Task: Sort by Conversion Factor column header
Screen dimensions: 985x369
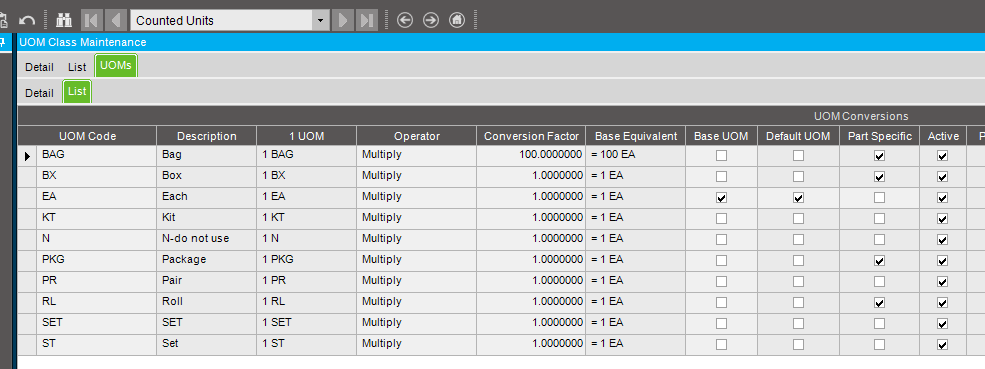Action: point(531,136)
